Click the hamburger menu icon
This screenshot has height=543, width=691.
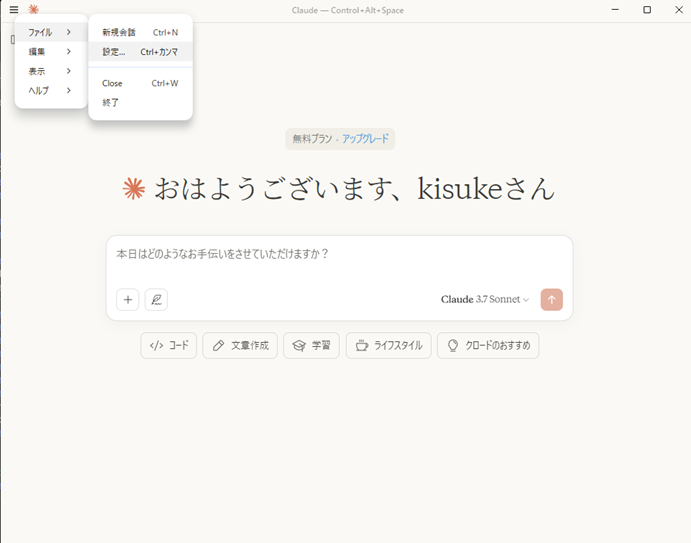pos(14,10)
